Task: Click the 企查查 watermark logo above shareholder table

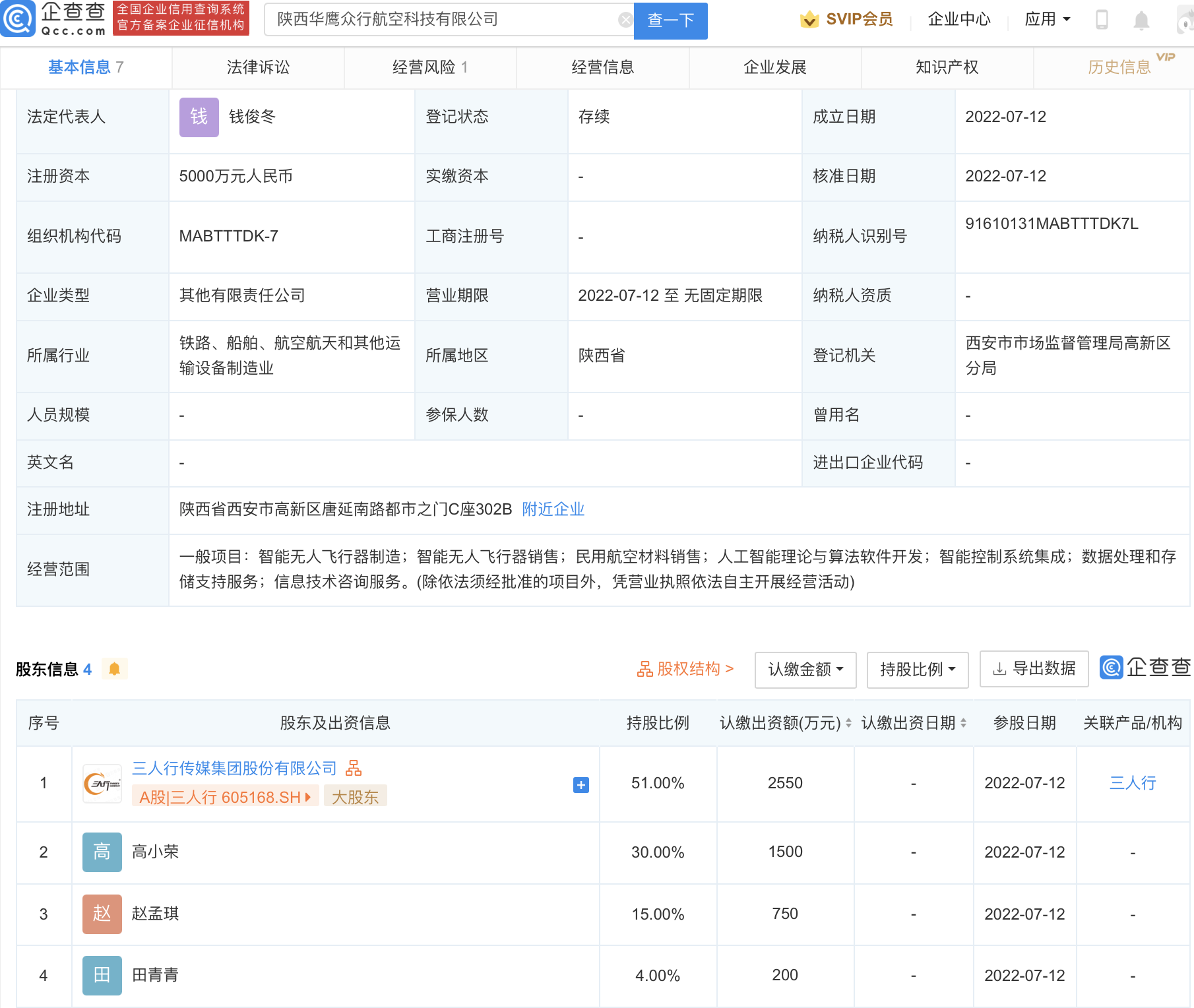Action: point(1144,668)
